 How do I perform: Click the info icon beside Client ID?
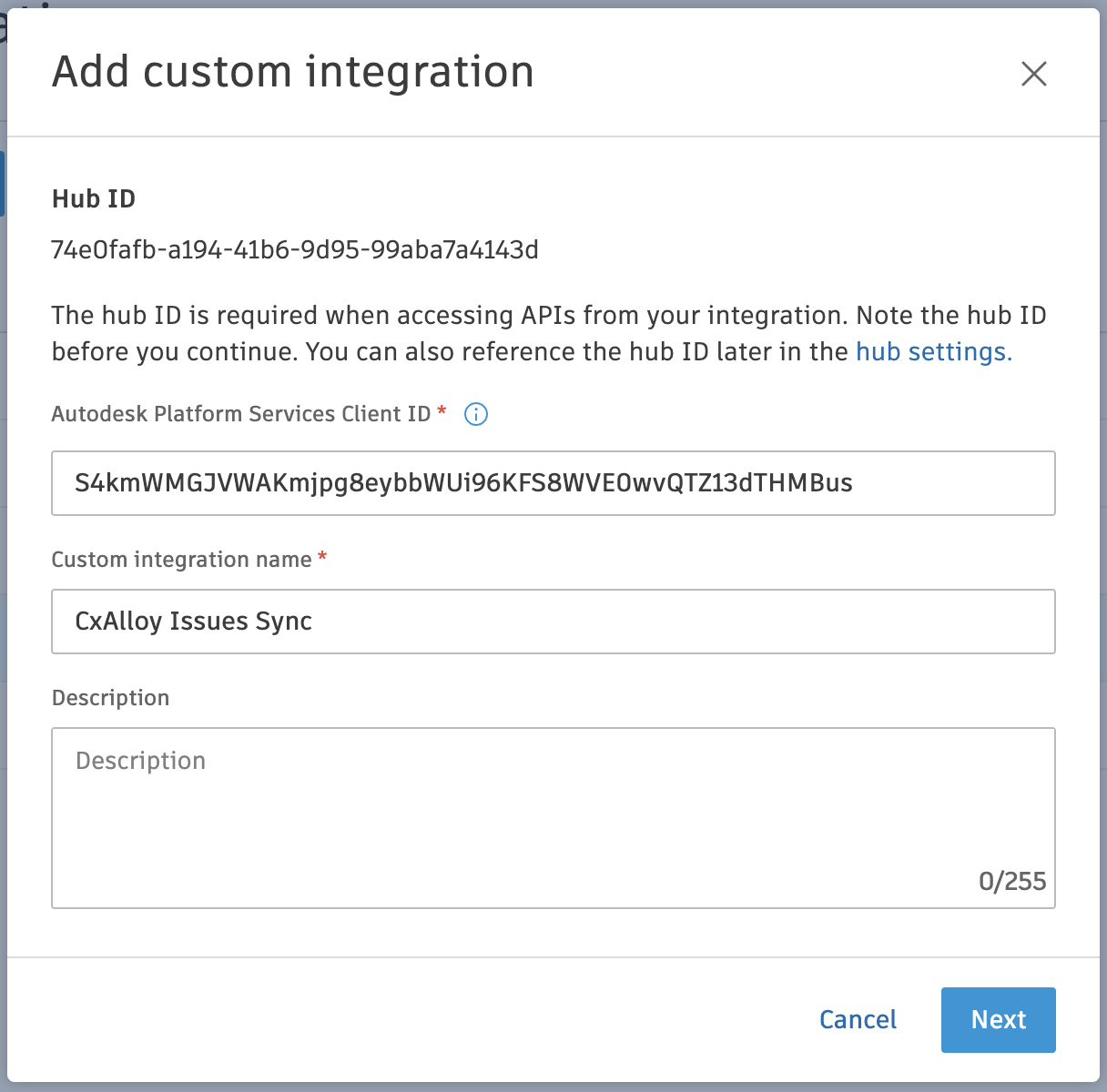pos(476,414)
